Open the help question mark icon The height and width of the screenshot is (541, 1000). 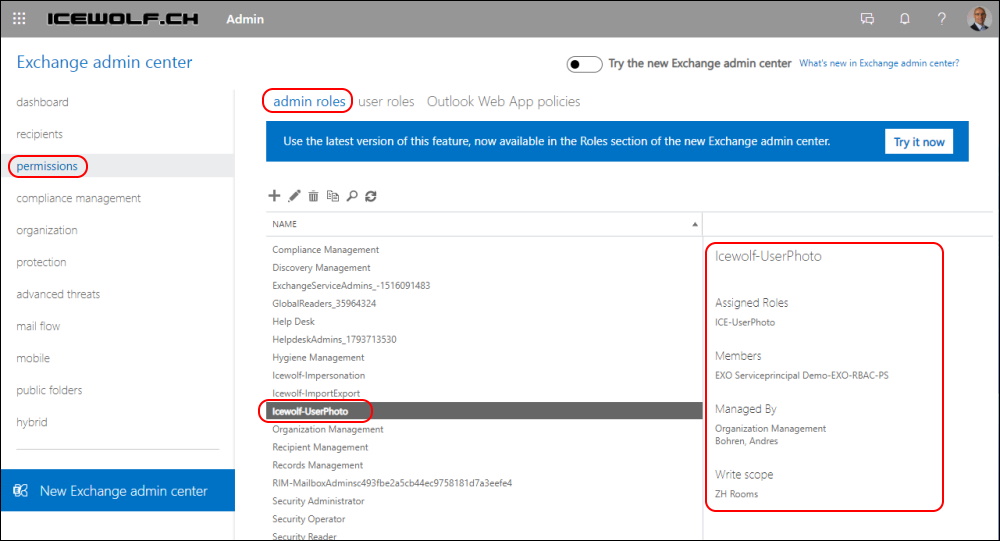click(x=941, y=19)
